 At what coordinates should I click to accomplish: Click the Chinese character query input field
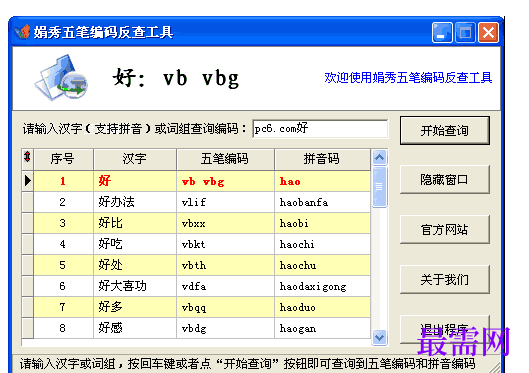pos(320,128)
